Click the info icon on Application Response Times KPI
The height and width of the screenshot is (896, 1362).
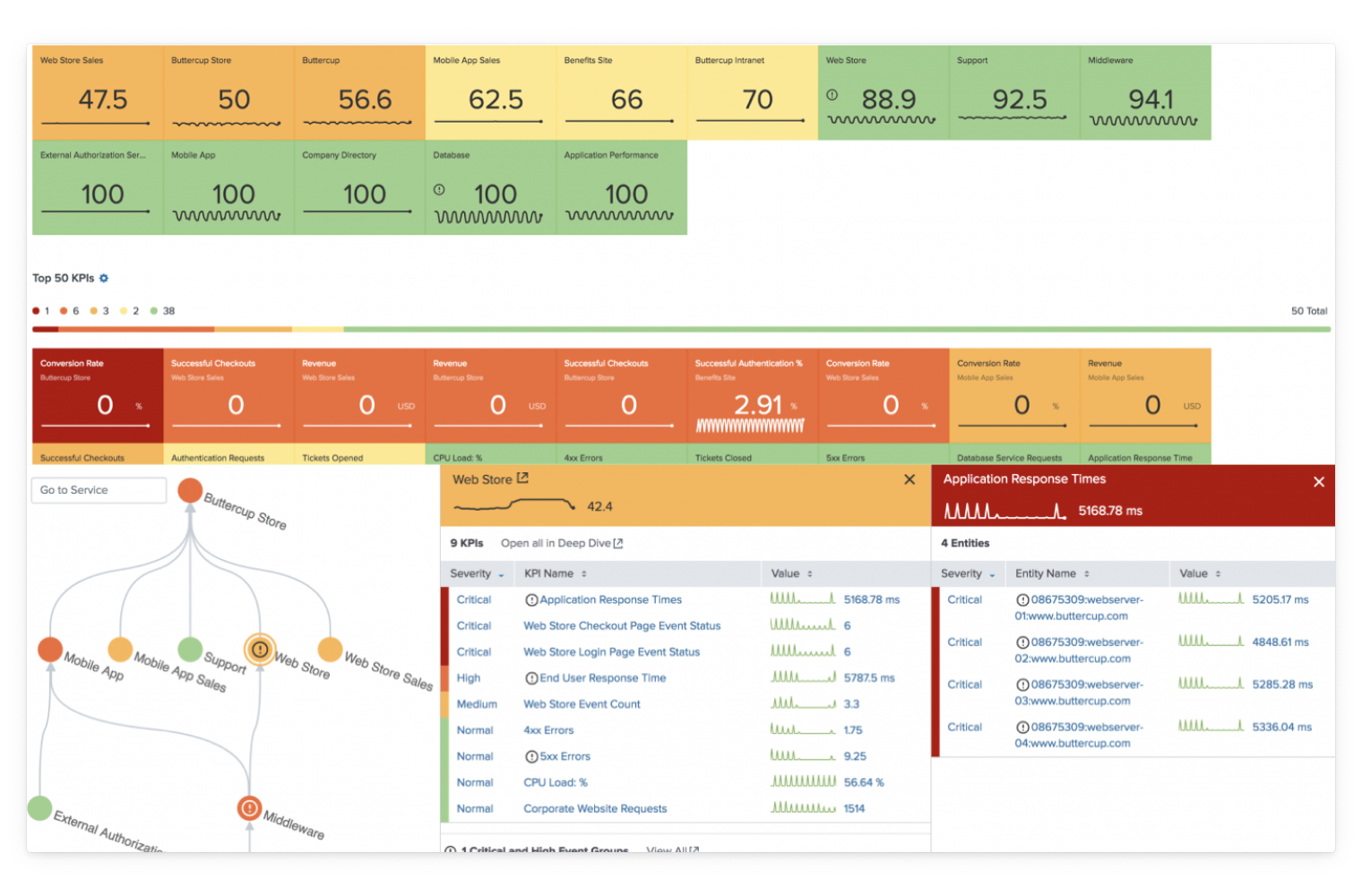[530, 599]
